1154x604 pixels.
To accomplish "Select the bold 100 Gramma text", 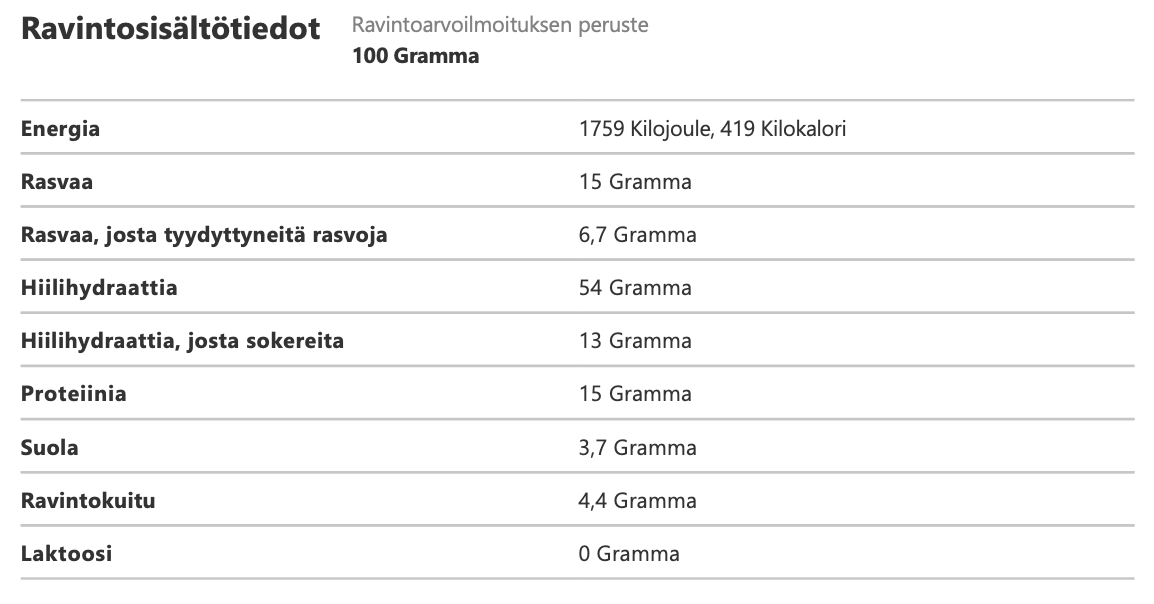I will click(x=415, y=56).
